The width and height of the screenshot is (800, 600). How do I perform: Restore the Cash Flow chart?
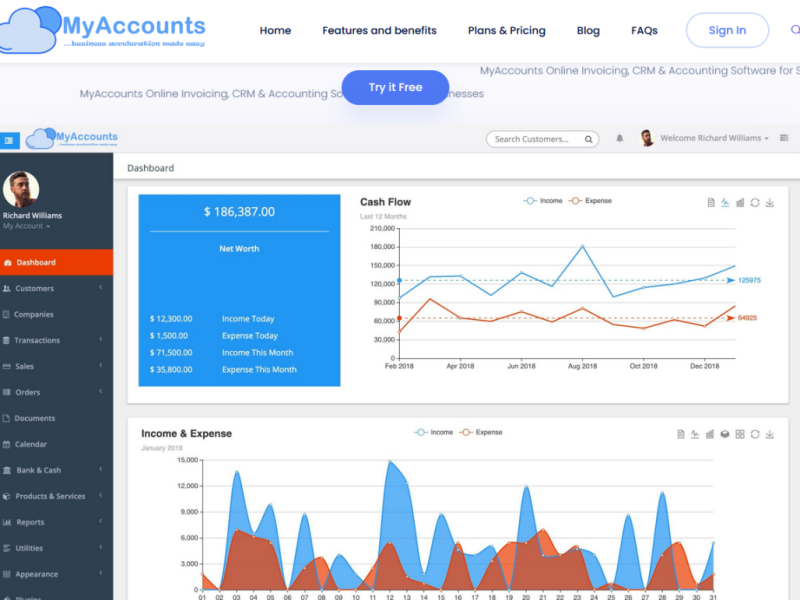pos(755,203)
